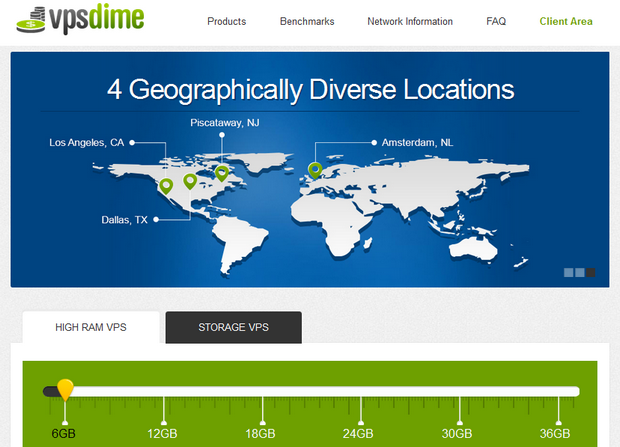Viewport: 620px width, 447px height.
Task: Click the Piscataway map pin
Action: (222, 173)
